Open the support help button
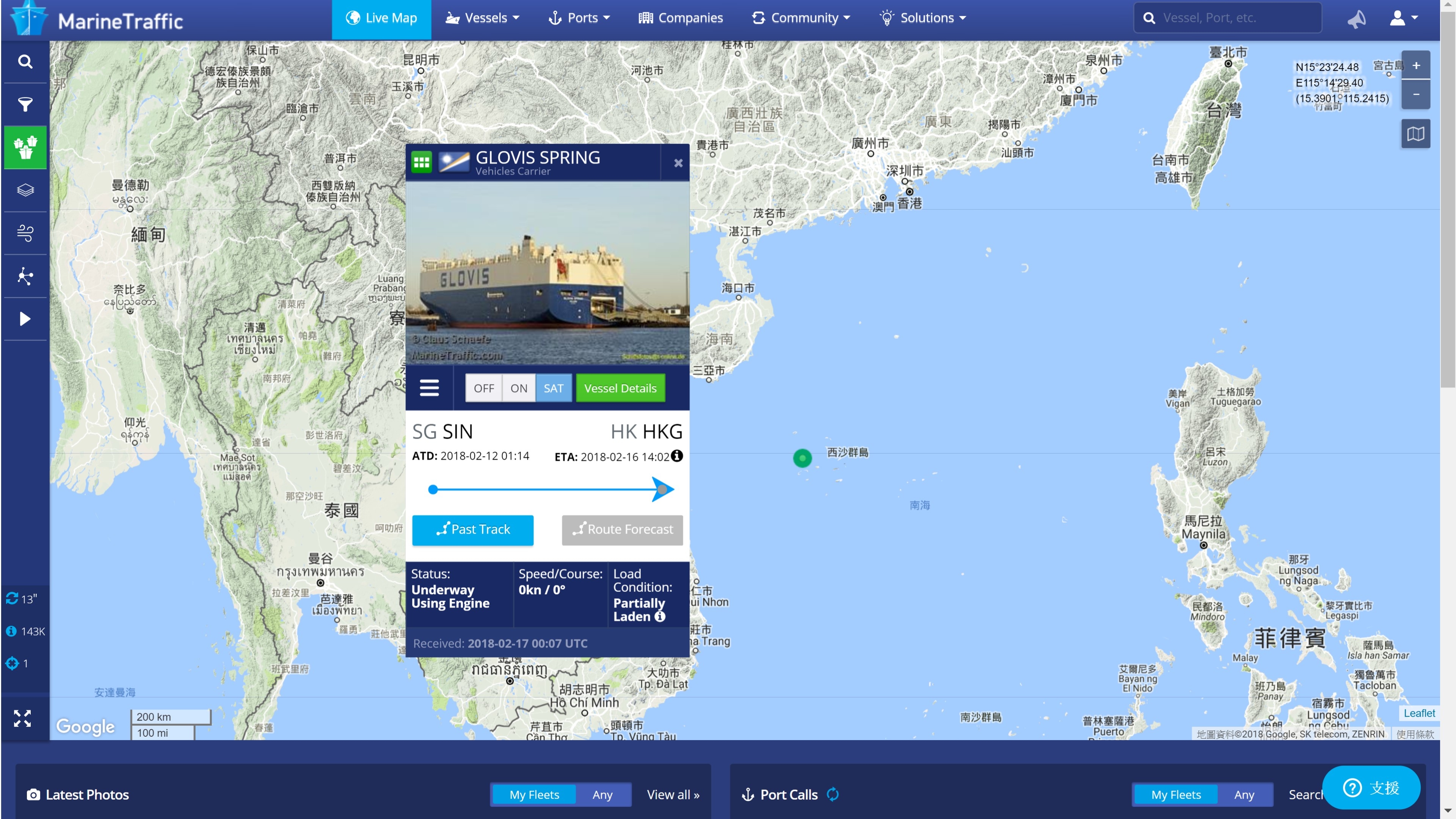Viewport: 1456px width, 819px height. pyautogui.click(x=1371, y=788)
